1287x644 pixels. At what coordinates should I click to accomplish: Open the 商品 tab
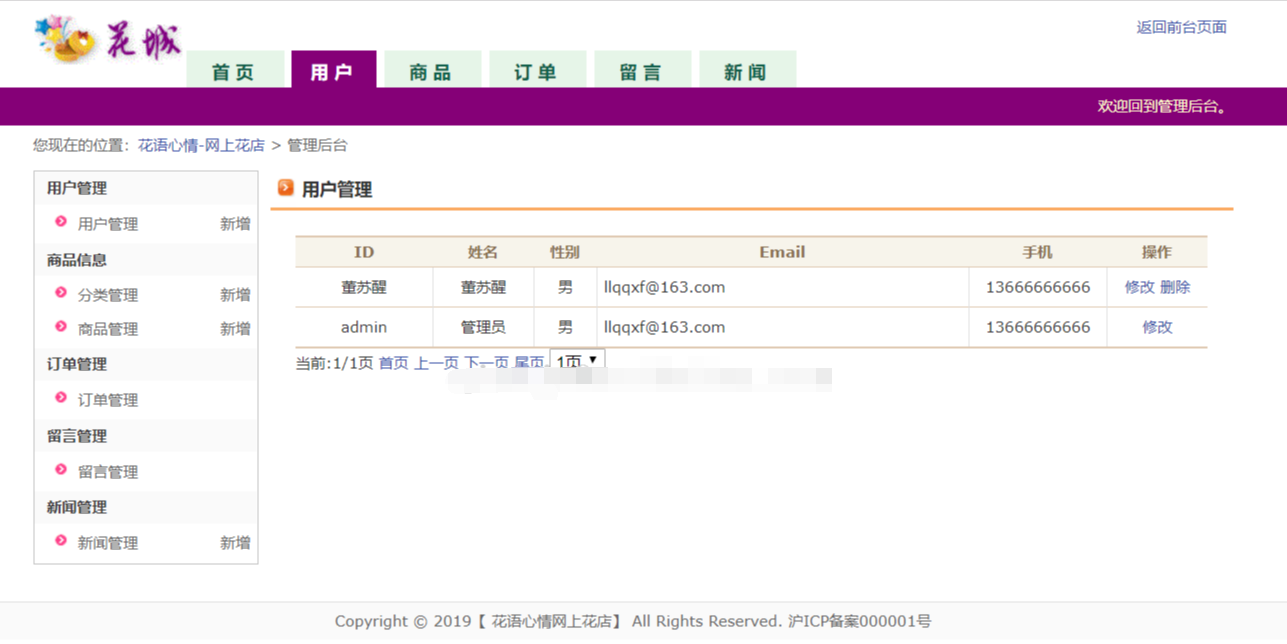(x=432, y=70)
